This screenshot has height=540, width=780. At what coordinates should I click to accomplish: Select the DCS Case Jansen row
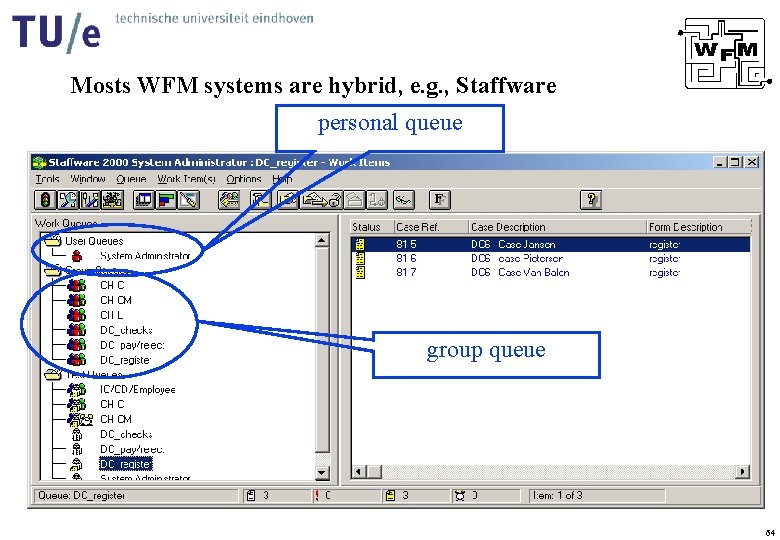tap(551, 245)
